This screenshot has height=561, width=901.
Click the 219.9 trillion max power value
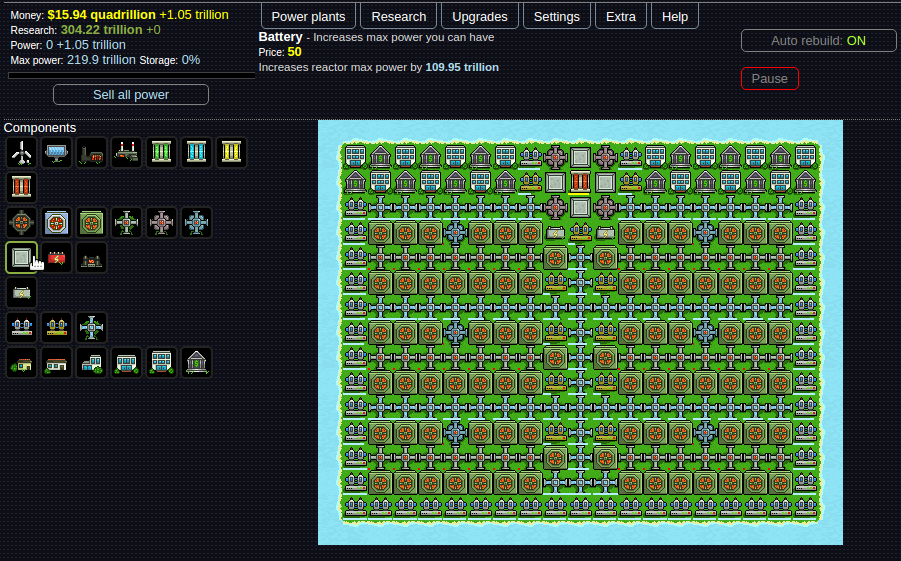(x=101, y=60)
